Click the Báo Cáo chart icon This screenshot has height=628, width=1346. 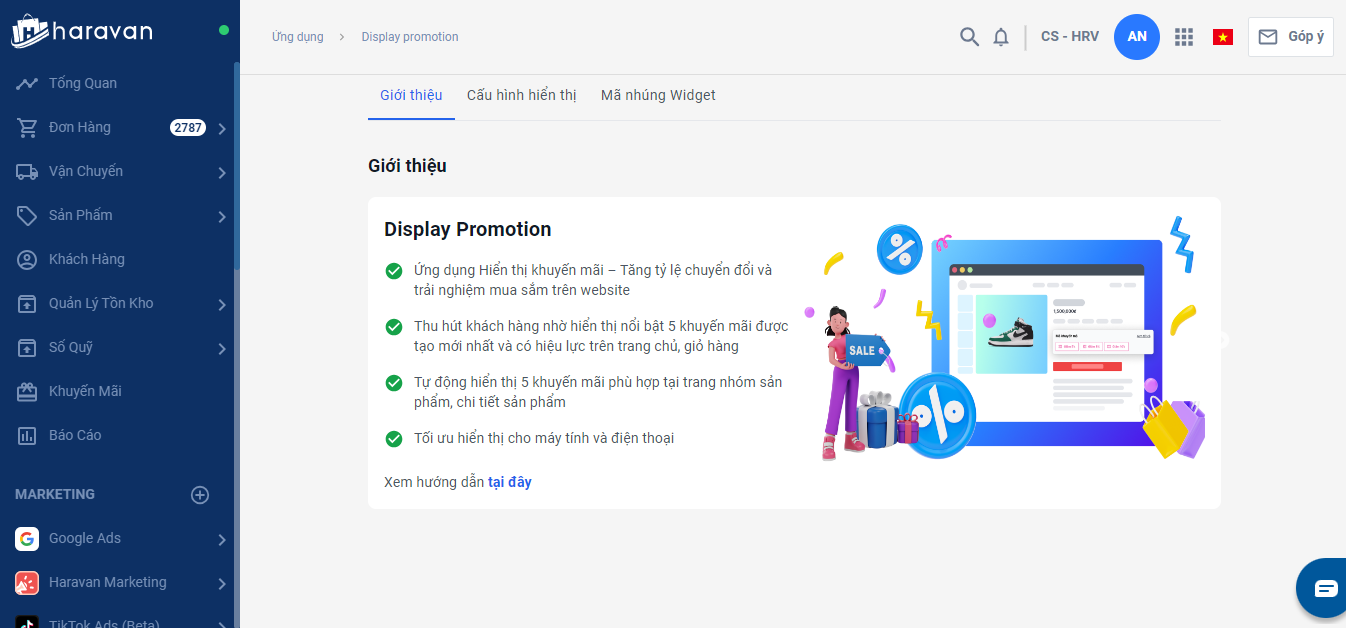click(x=27, y=435)
